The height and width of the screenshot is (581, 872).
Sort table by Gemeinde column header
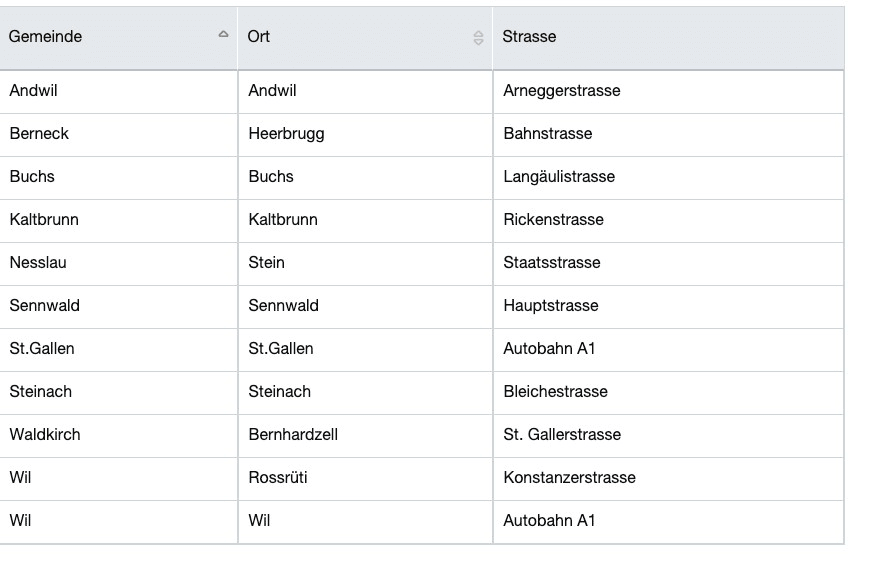click(118, 38)
